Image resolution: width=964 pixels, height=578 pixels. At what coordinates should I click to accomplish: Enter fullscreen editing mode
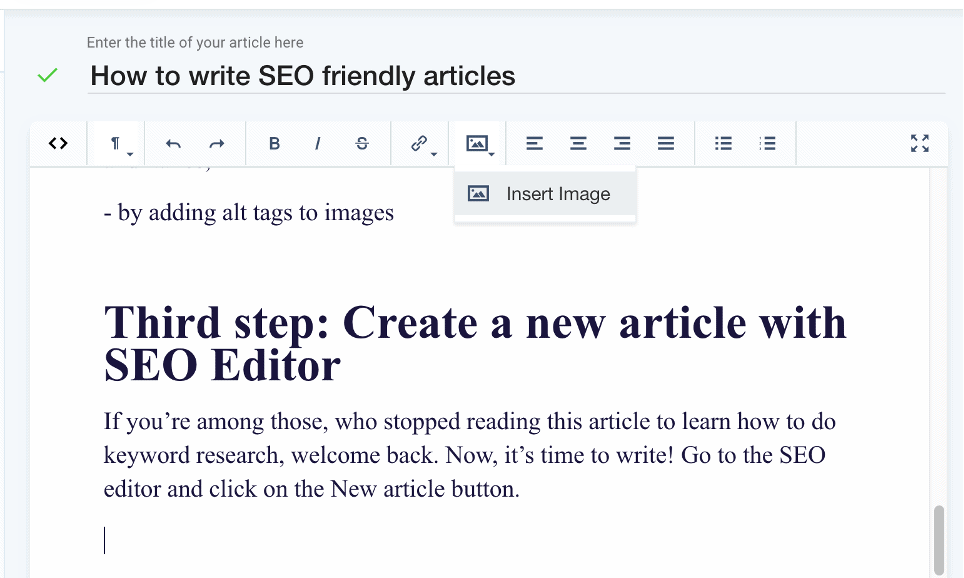pos(919,143)
